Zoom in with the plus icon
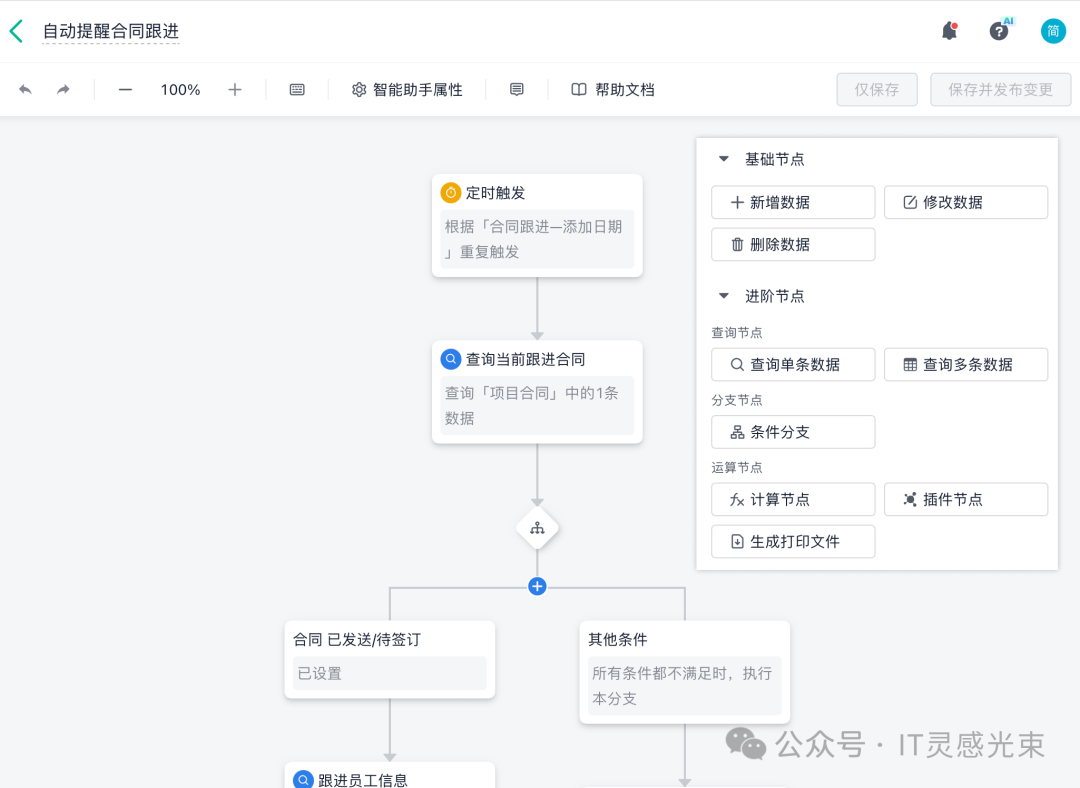This screenshot has width=1080, height=788. [x=235, y=90]
